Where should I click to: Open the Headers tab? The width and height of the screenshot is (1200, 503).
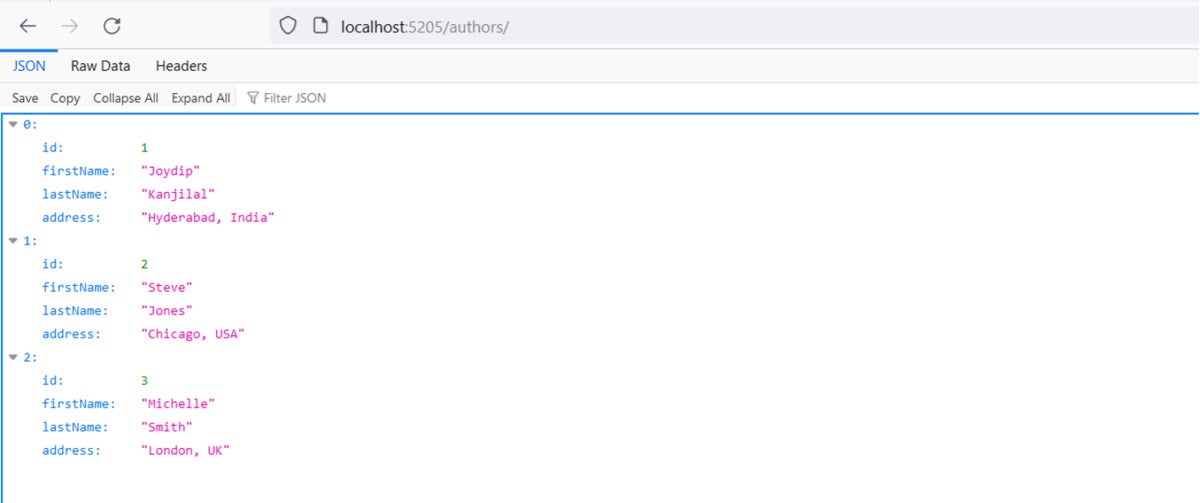(x=181, y=66)
